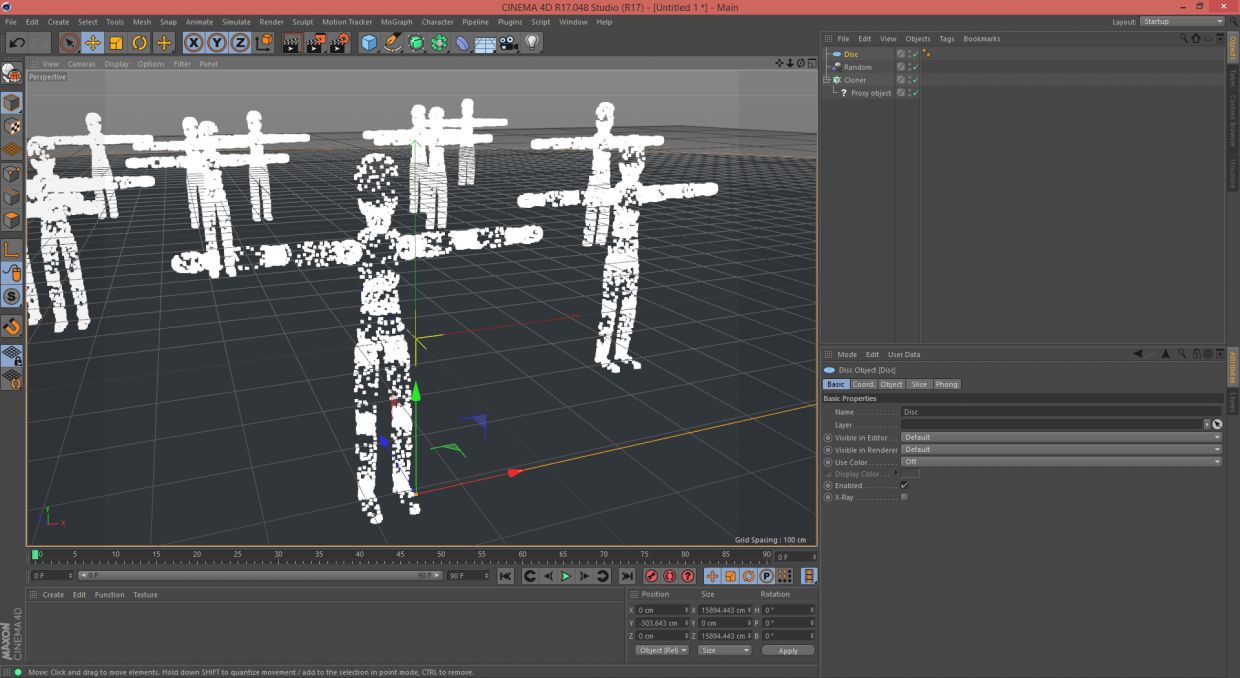Toggle Autokeying red button
The width and height of the screenshot is (1240, 678).
(670, 576)
